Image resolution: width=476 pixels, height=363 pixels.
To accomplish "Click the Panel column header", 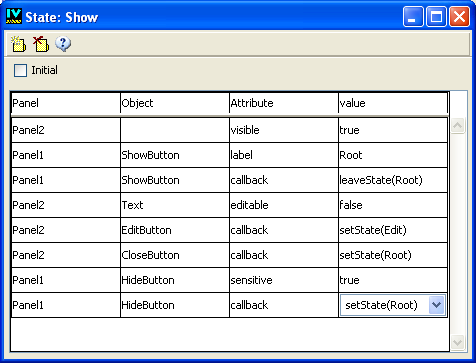I will pos(66,103).
